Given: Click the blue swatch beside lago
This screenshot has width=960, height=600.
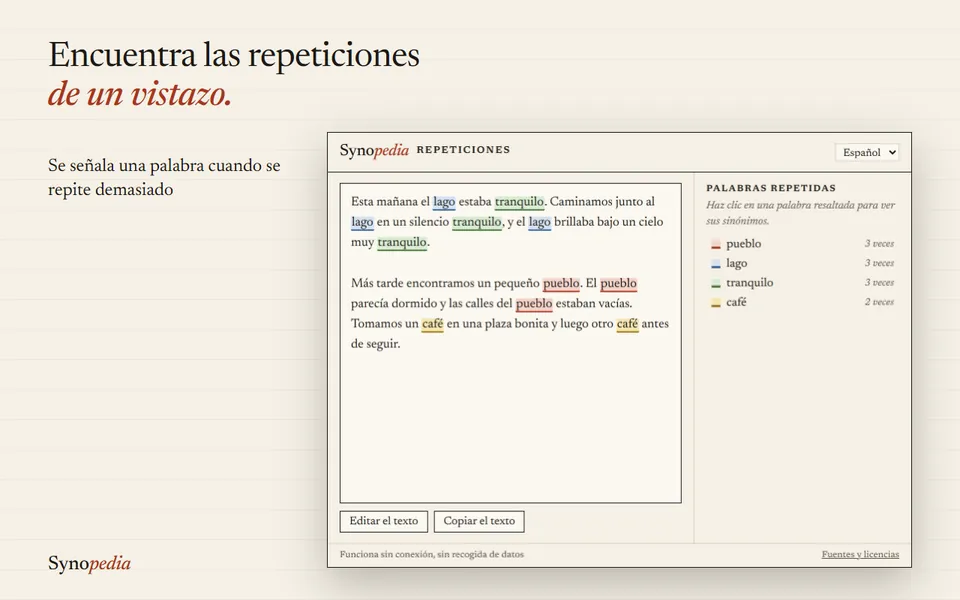Looking at the screenshot, I should [715, 264].
